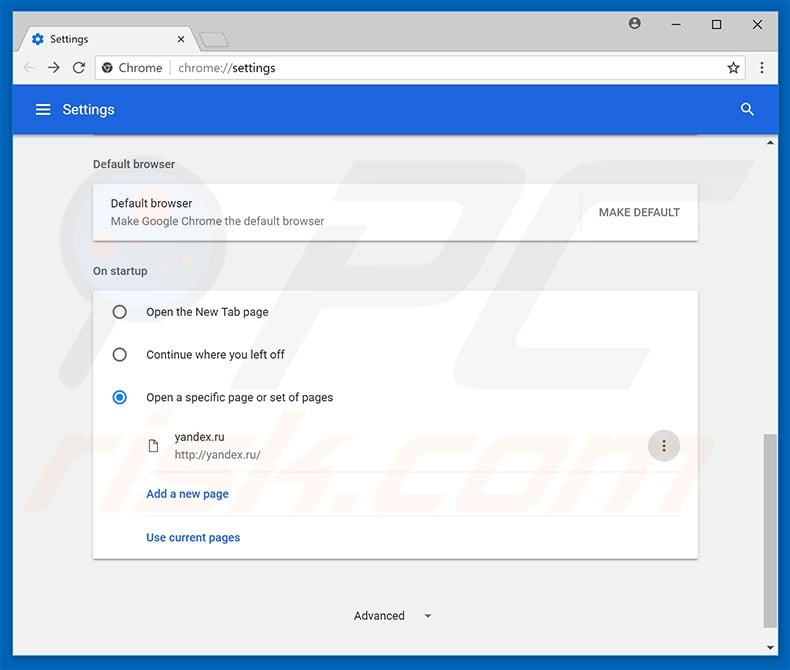Click Use current pages link

[193, 538]
